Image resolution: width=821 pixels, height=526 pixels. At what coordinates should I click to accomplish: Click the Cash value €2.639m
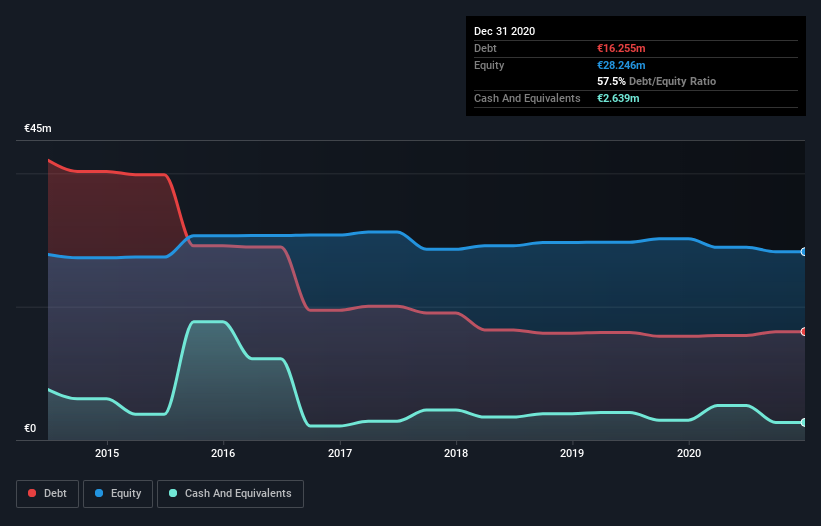coord(618,98)
